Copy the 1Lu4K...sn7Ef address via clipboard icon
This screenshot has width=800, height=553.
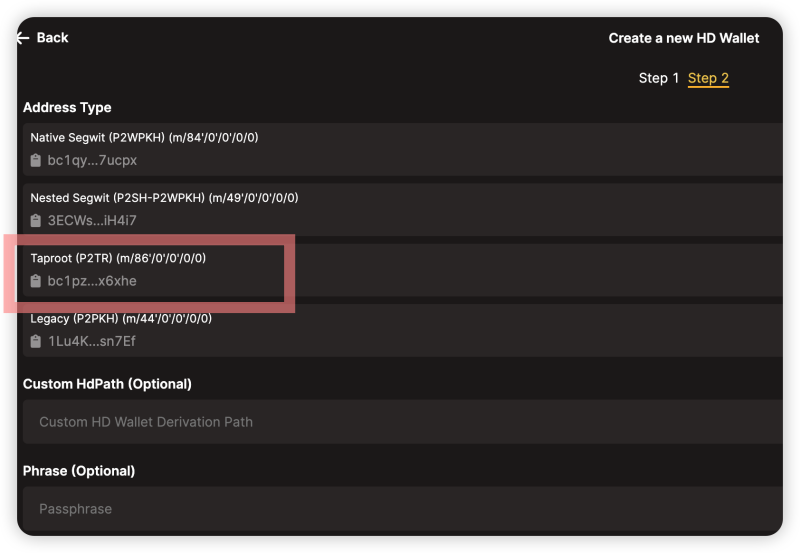tap(35, 341)
